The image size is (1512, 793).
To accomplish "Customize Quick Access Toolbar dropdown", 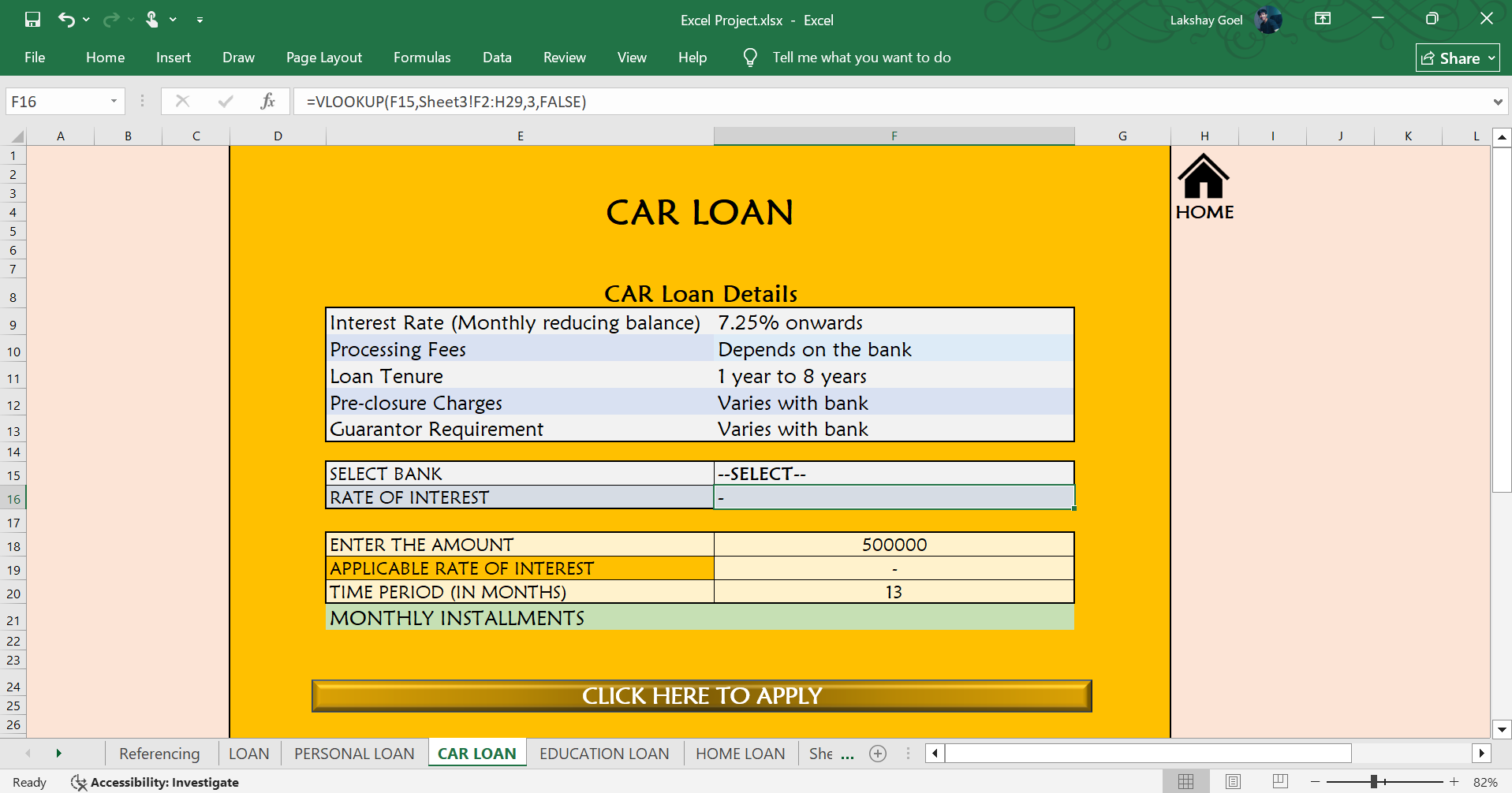I will point(200,20).
